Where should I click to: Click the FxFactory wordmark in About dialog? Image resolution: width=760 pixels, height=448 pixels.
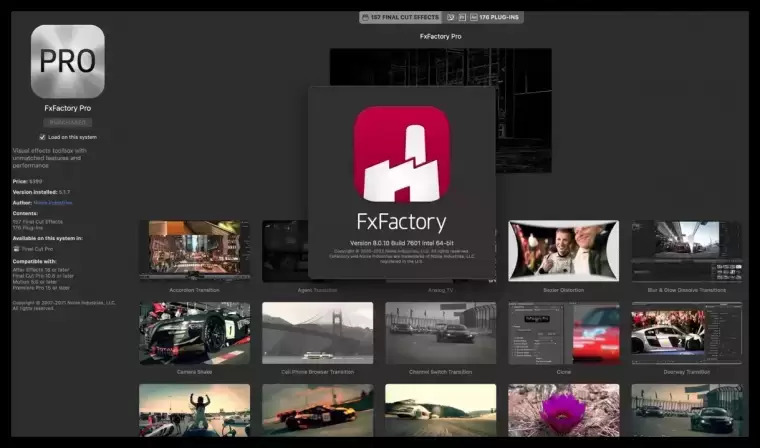(x=401, y=222)
